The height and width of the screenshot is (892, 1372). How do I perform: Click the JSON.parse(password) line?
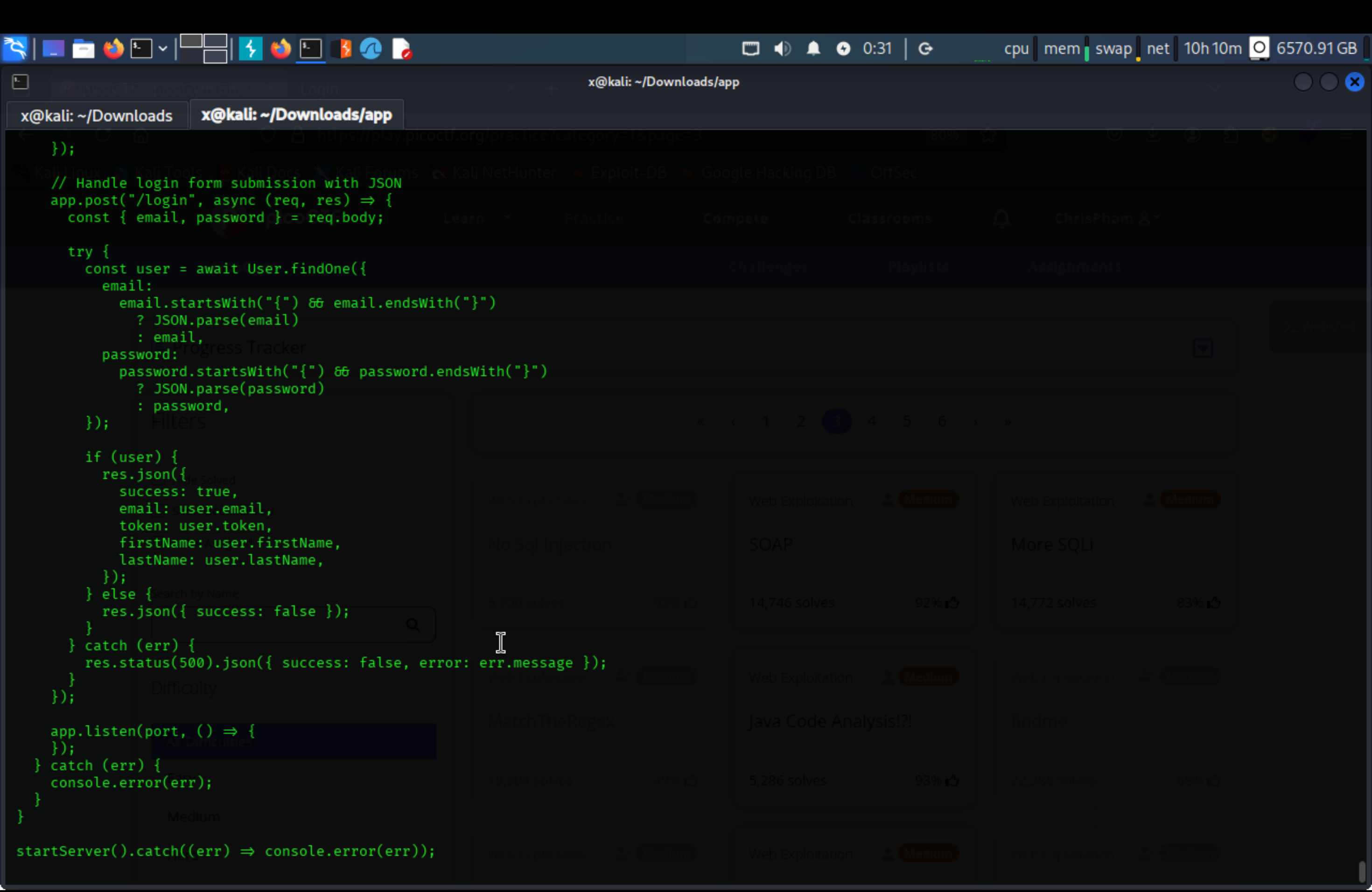point(231,389)
